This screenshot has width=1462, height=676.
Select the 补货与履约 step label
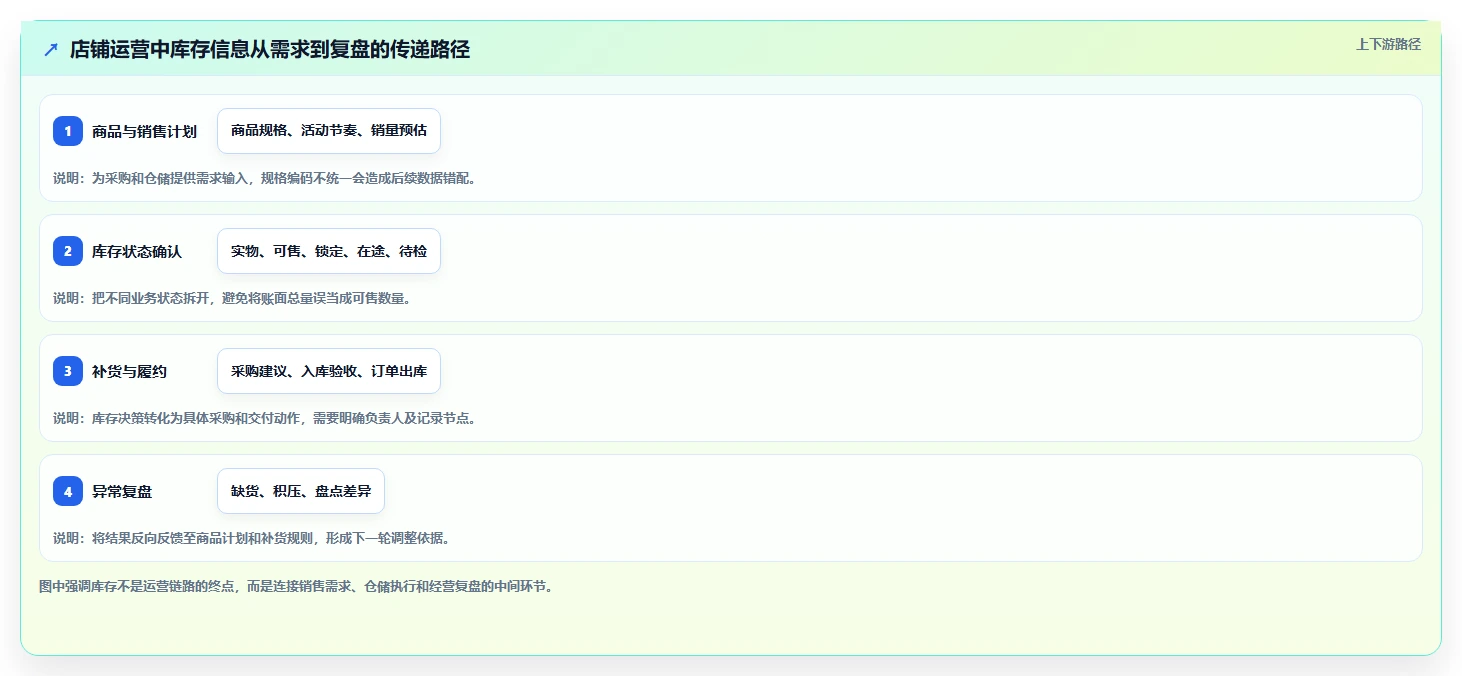coord(129,371)
